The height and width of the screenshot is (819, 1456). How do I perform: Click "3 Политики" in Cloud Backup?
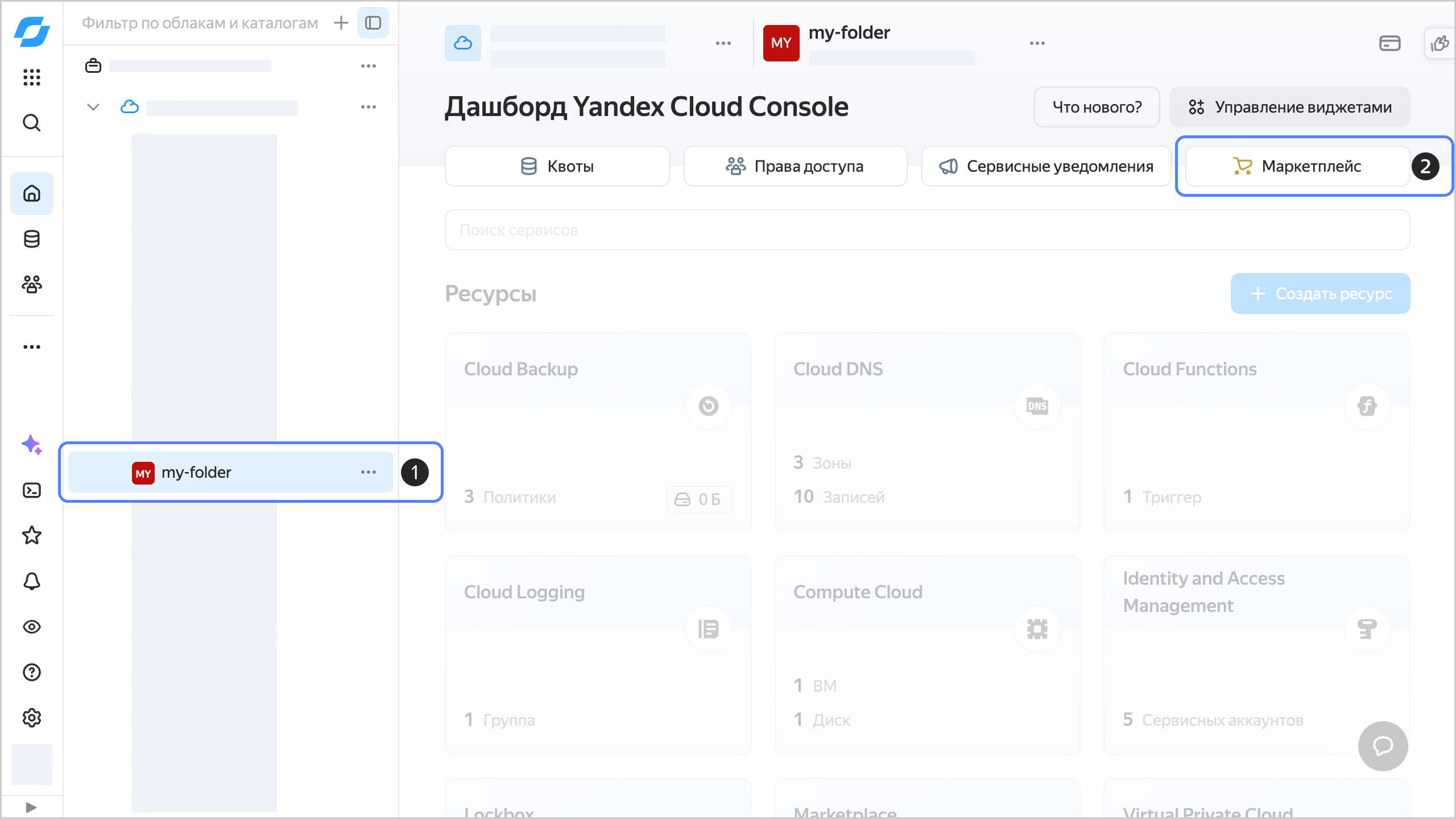coord(510,497)
